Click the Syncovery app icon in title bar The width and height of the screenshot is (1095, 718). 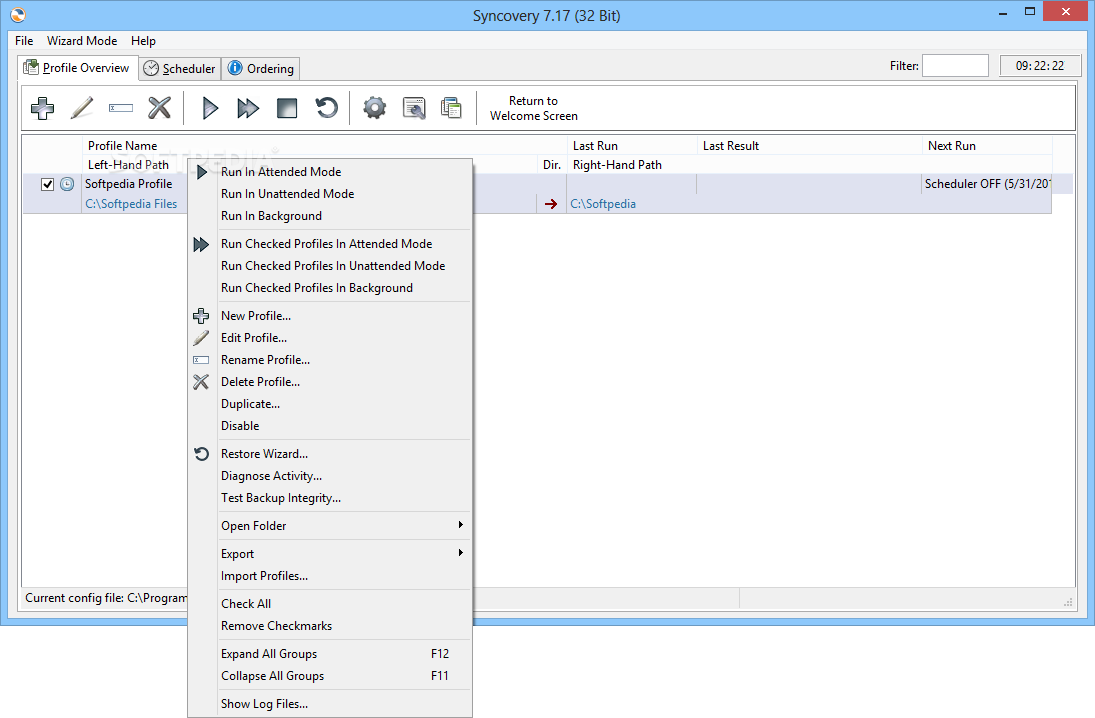(18, 15)
